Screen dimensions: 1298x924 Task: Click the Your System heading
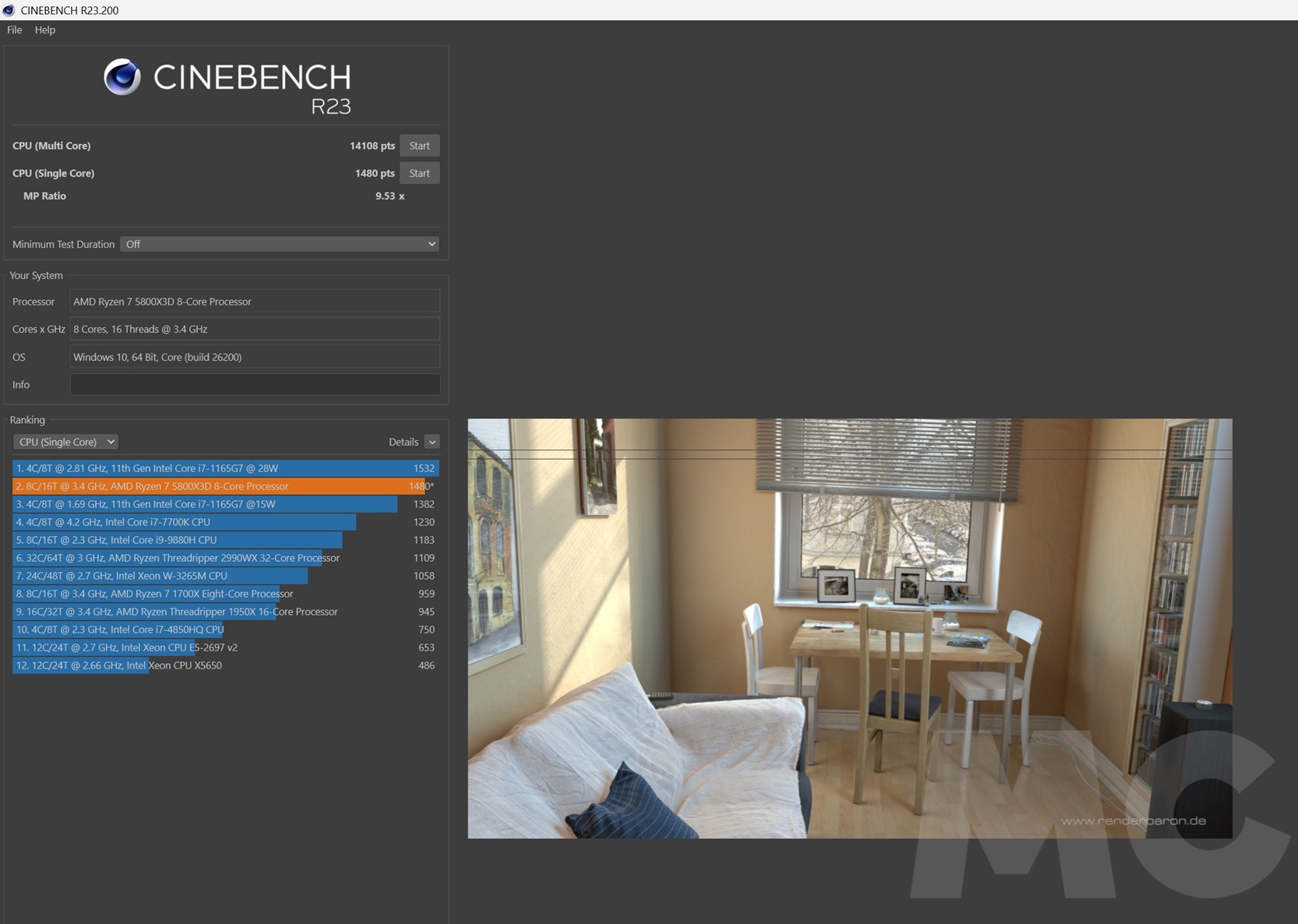[36, 275]
